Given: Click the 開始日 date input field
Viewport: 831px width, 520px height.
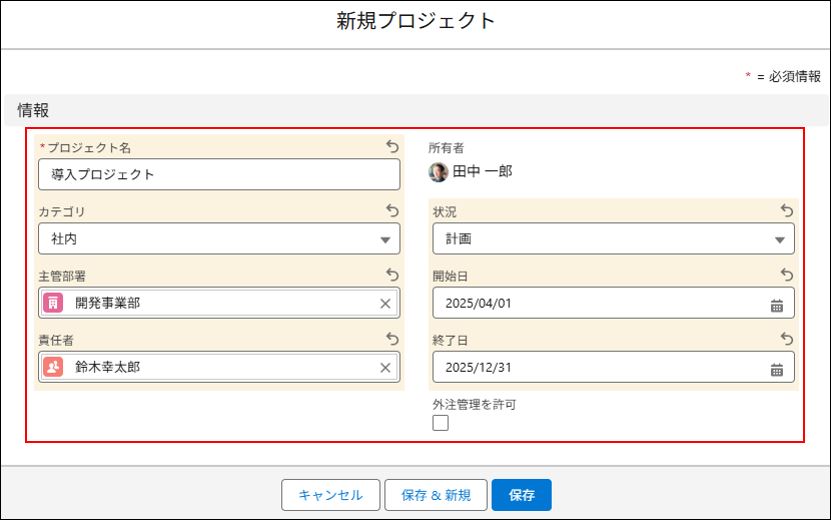Looking at the screenshot, I should tap(600, 303).
